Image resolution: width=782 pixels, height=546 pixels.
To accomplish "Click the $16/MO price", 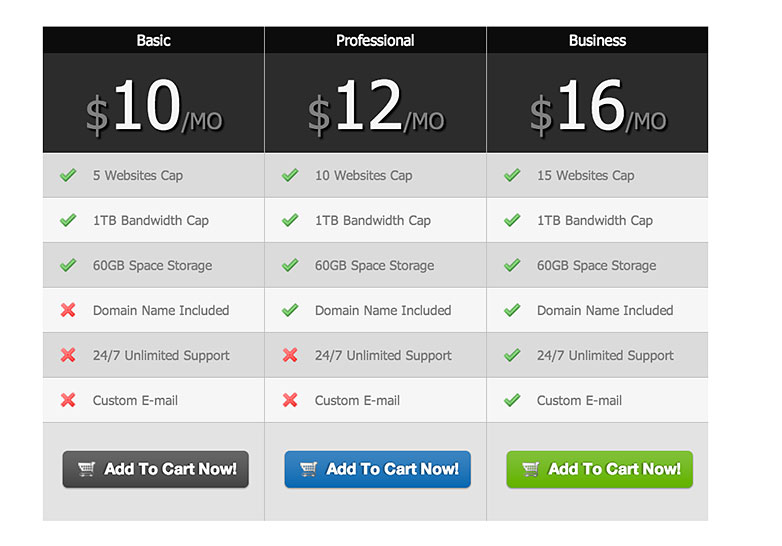I will (x=598, y=106).
